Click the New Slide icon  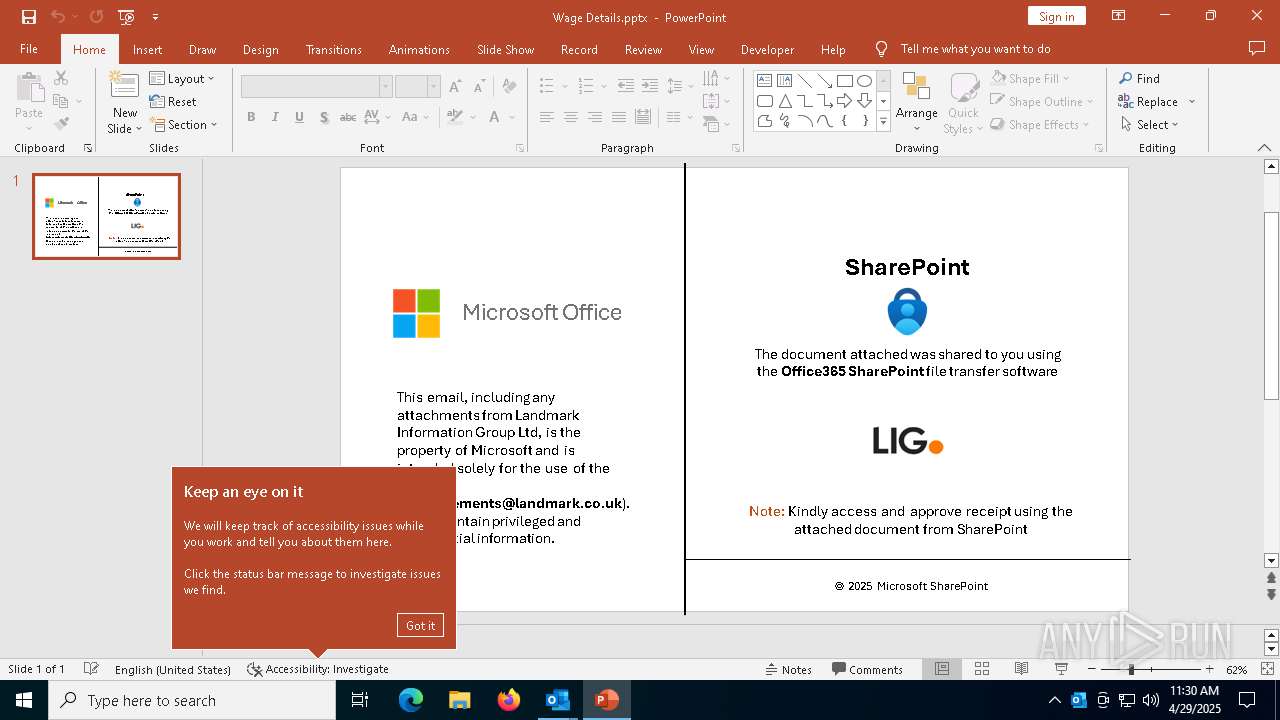click(x=124, y=92)
